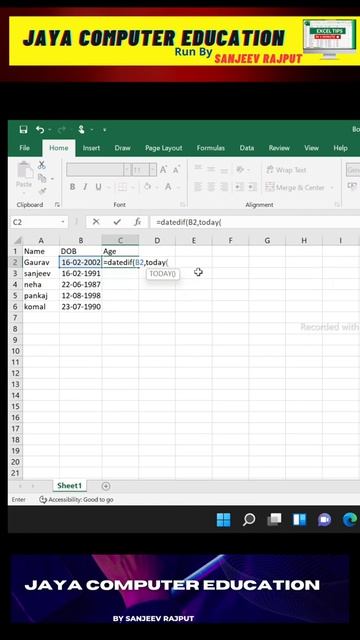Toggle Underline formatting
Viewport: 360px width, 640px height.
(98, 187)
